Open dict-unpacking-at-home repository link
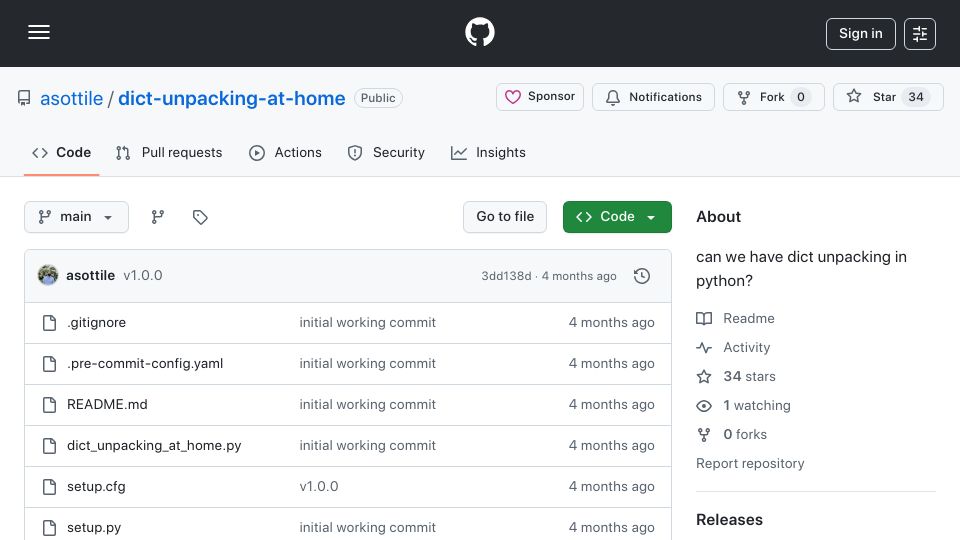The image size is (960, 540). (231, 98)
